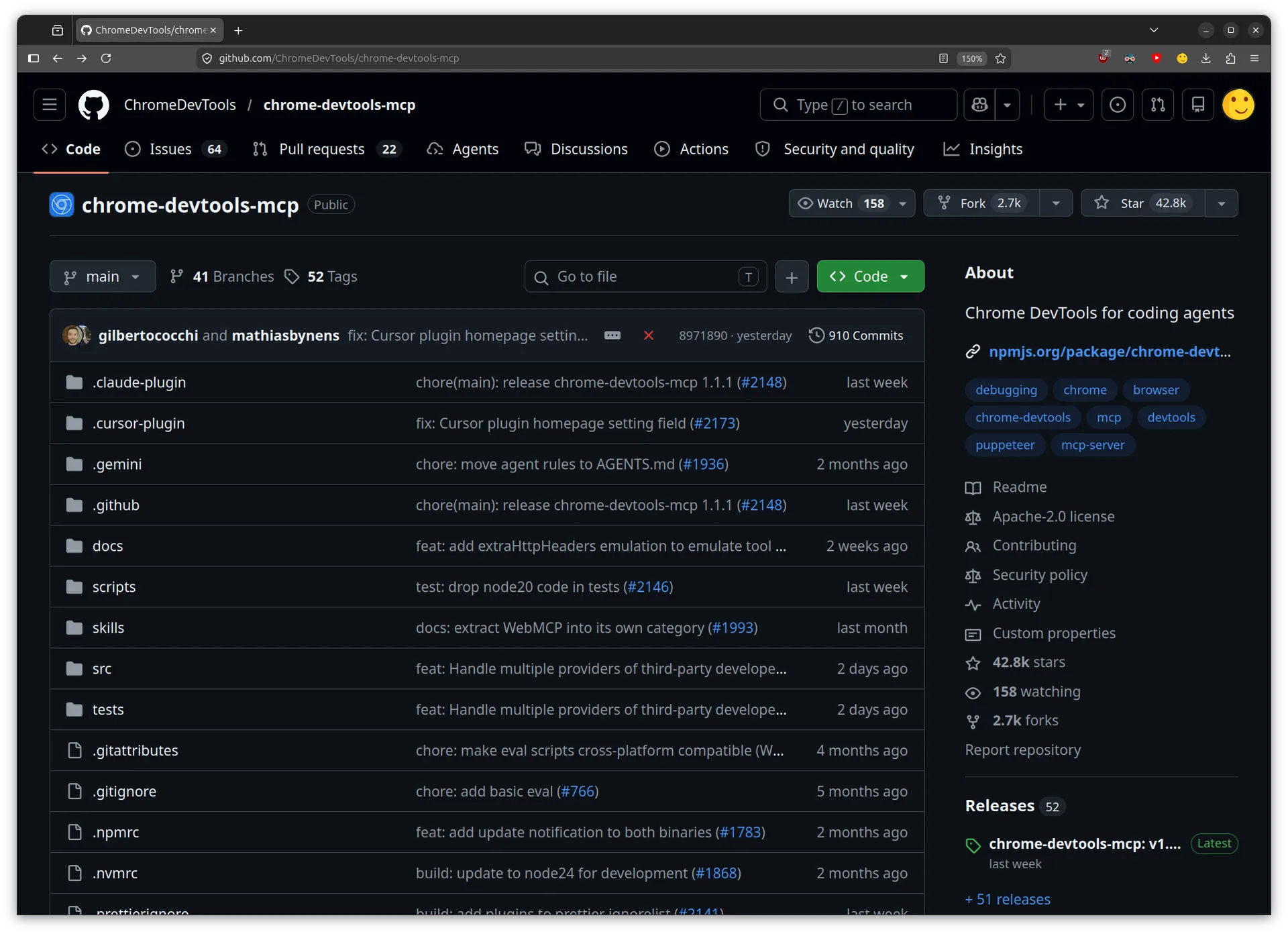This screenshot has height=934, width=1288.
Task: Go to GitHub homepage via Octocat logo
Action: coord(94,105)
